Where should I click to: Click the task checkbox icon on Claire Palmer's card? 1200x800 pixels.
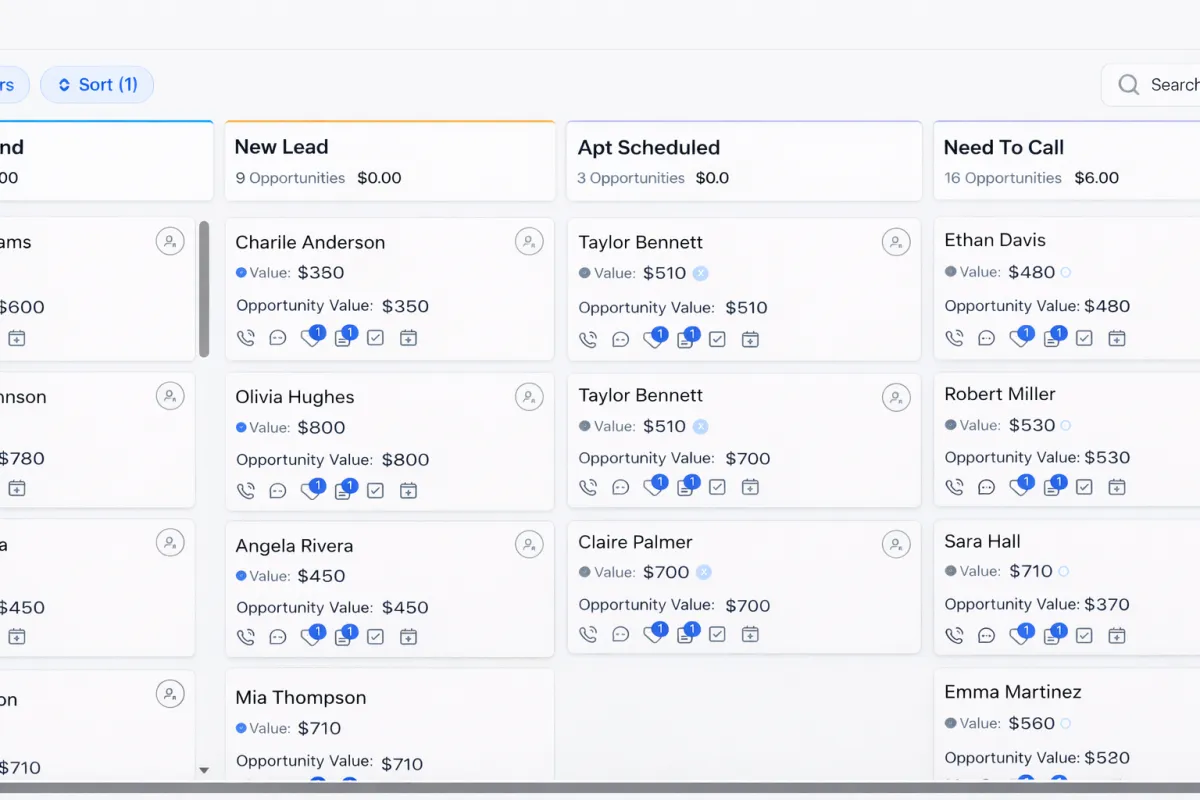[717, 634]
